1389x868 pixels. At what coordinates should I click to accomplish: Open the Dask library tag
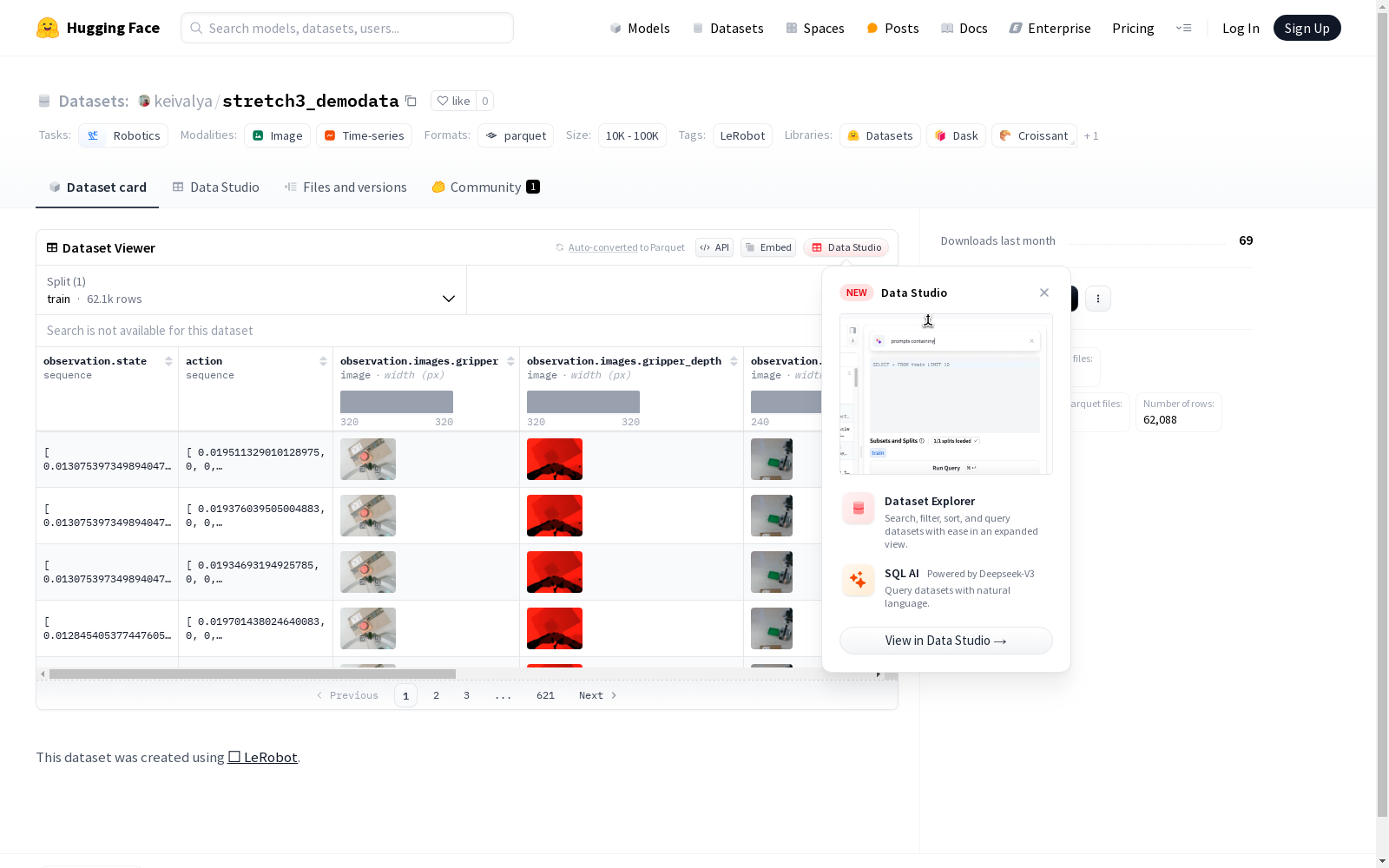click(956, 135)
